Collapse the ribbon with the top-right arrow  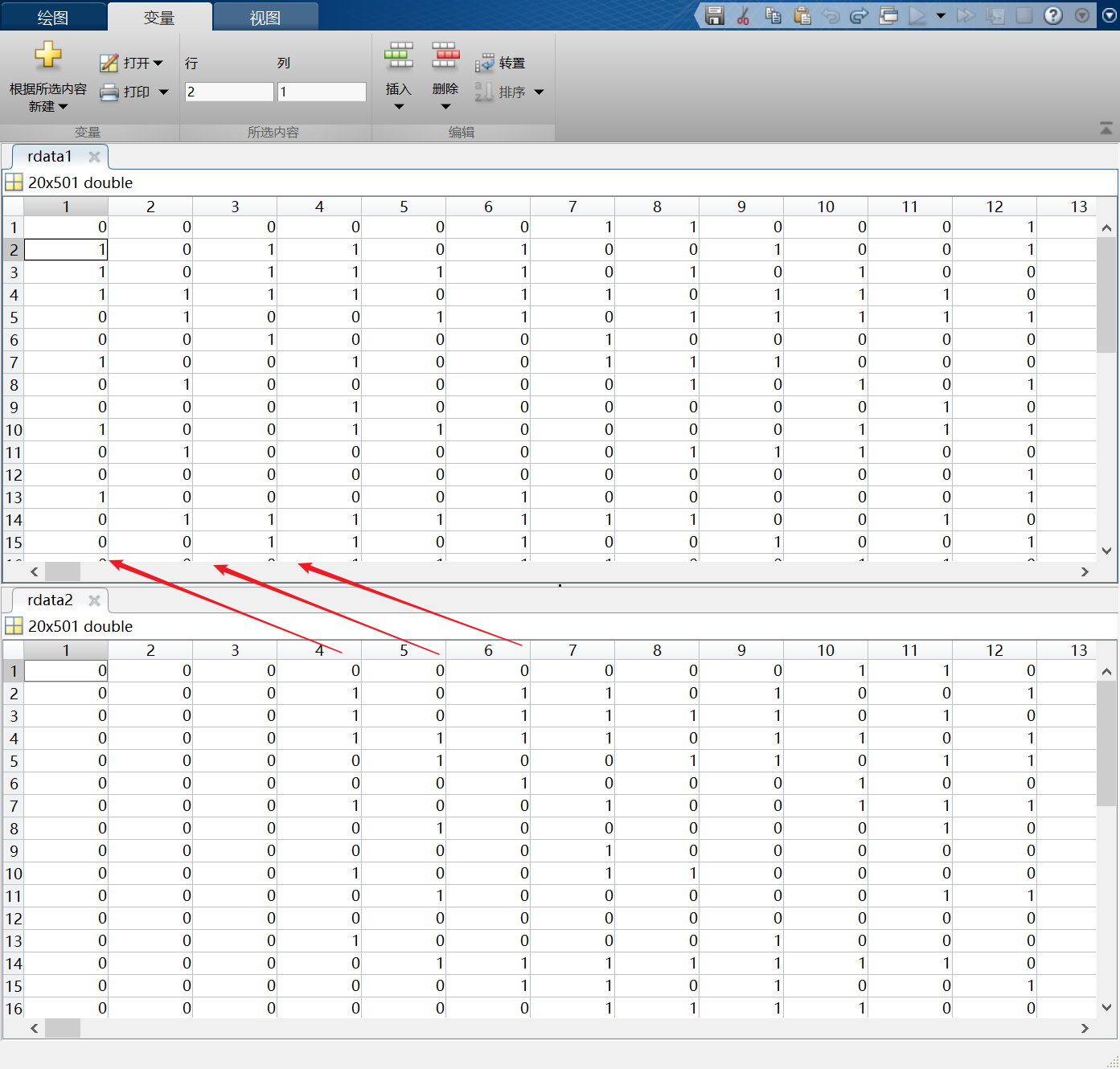(1106, 129)
